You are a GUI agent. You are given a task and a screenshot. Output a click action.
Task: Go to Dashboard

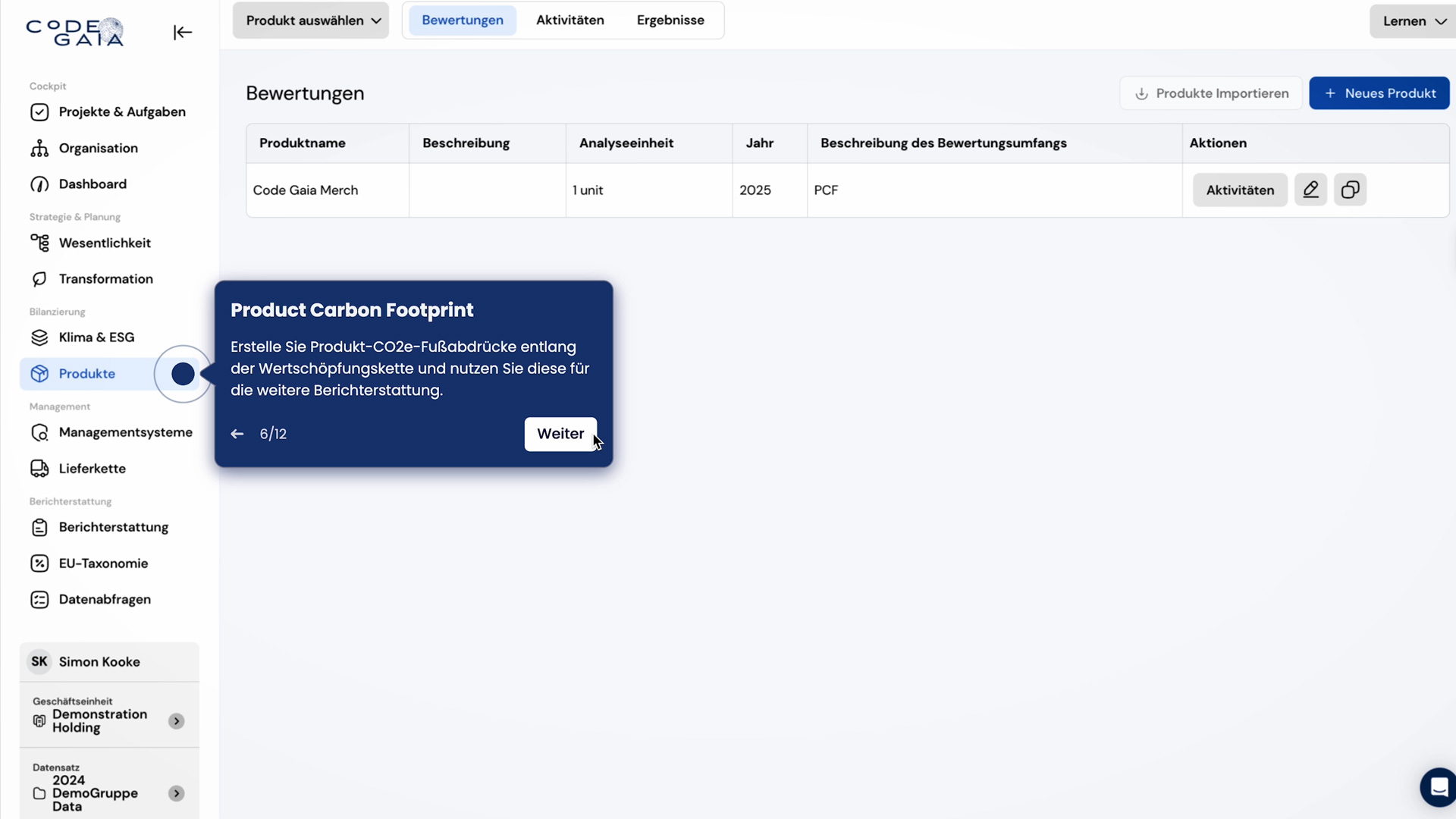[x=109, y=184]
